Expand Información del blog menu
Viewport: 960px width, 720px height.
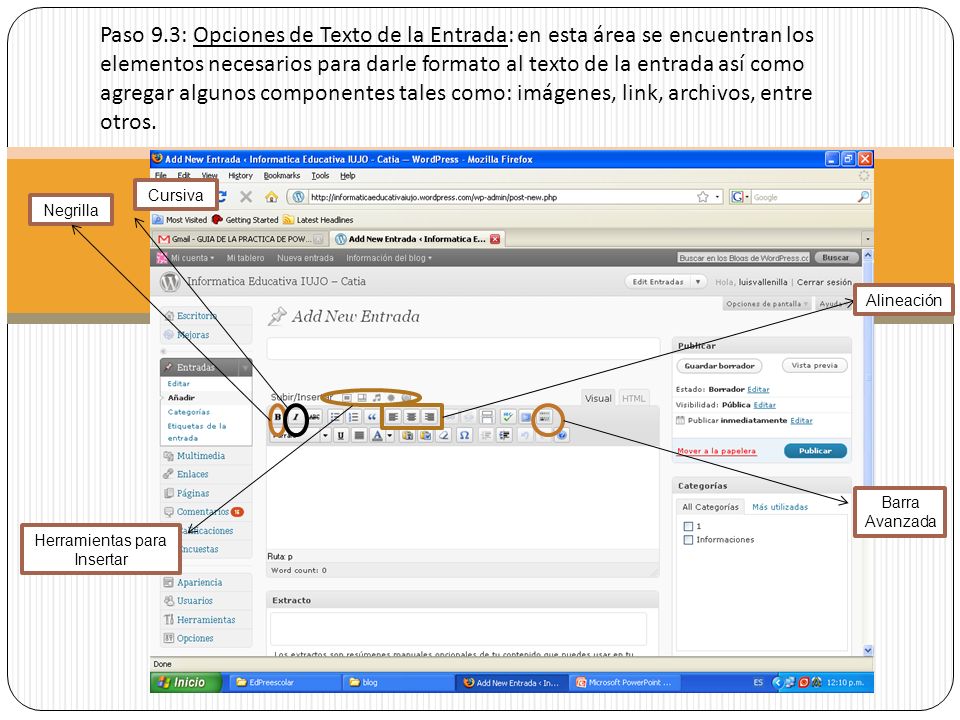(389, 258)
